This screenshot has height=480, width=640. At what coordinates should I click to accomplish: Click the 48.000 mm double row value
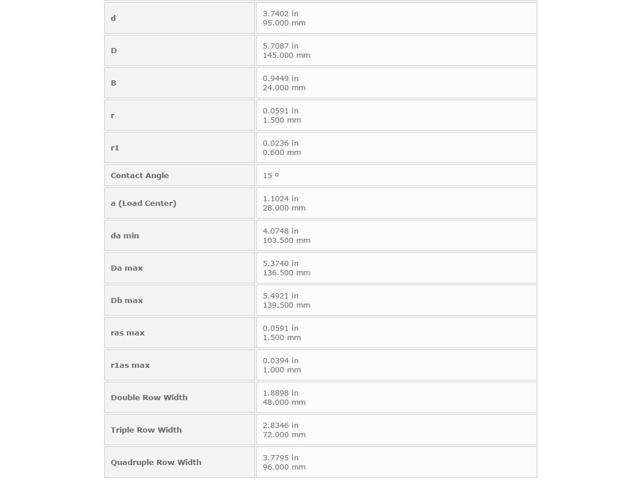[x=284, y=402]
